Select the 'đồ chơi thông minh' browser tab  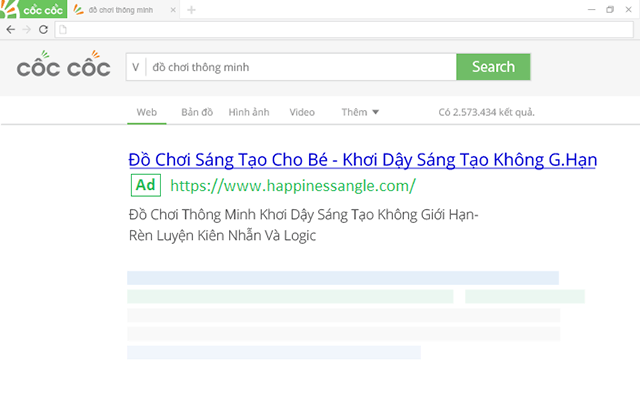tap(124, 10)
